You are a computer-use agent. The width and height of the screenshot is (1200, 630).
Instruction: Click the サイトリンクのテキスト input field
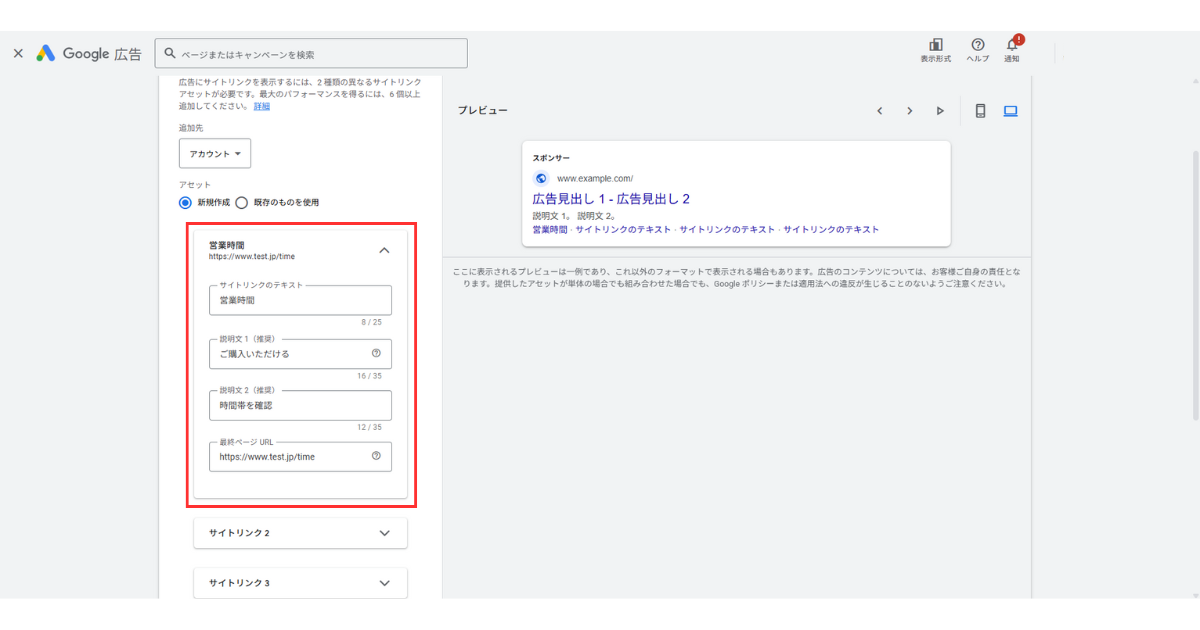point(300,300)
